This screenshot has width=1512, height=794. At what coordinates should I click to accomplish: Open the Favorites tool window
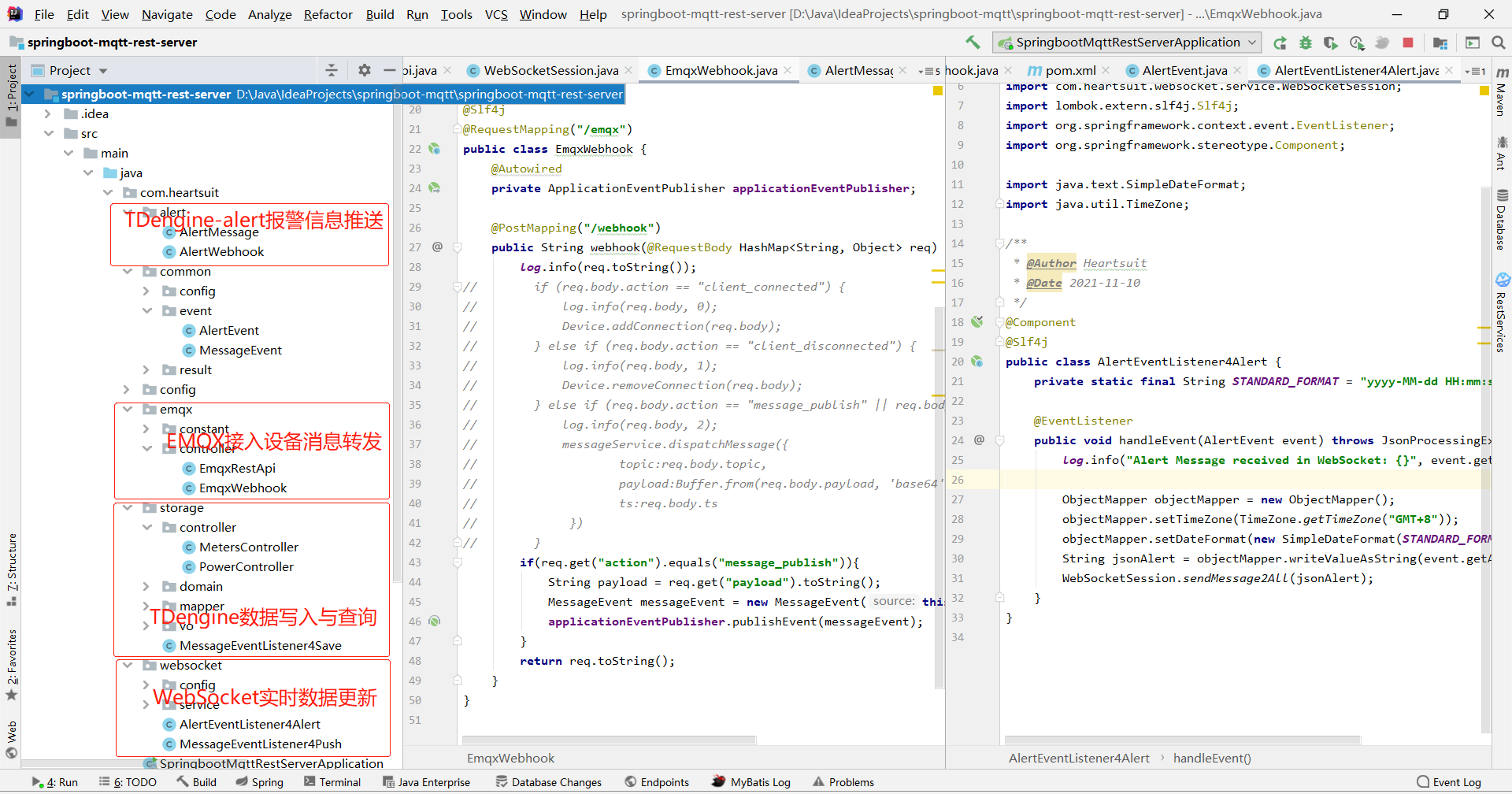[11, 665]
